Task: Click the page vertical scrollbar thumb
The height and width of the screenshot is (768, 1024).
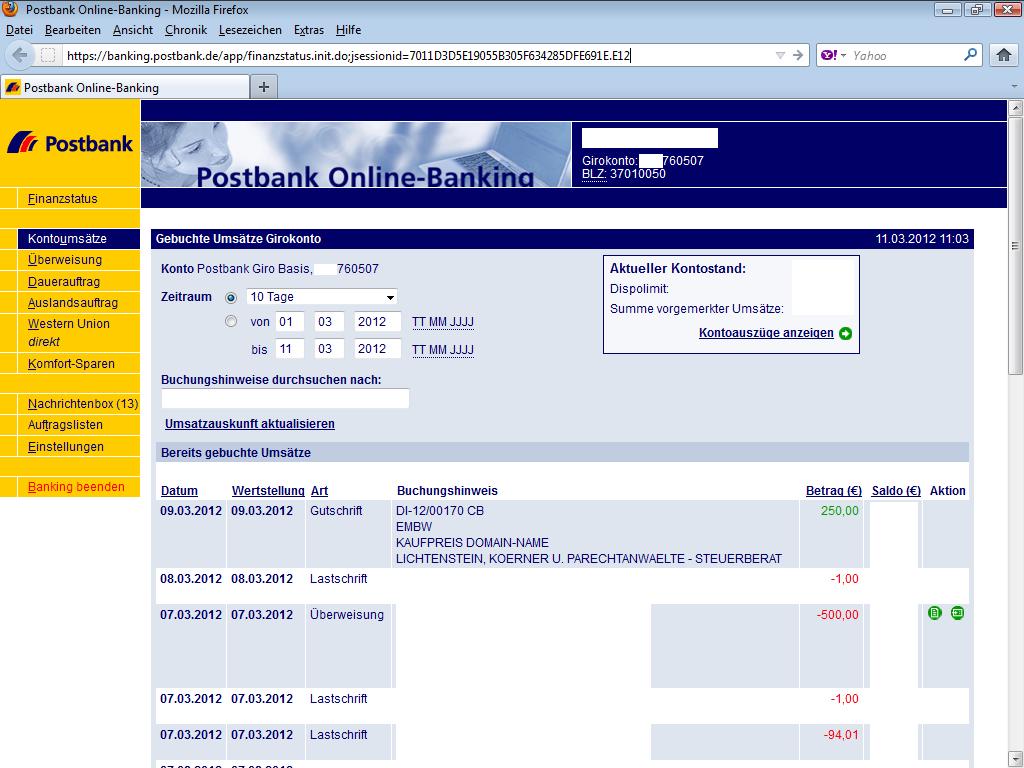Action: (1015, 246)
